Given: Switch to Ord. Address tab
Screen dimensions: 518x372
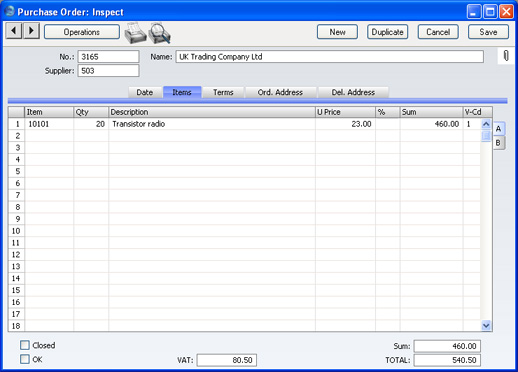Looking at the screenshot, I should [x=280, y=92].
